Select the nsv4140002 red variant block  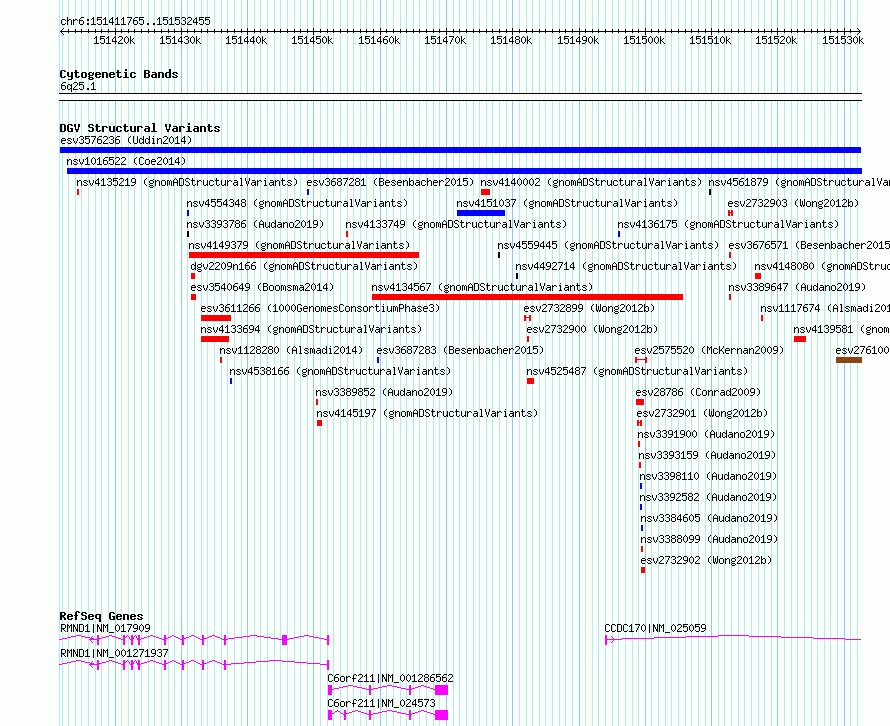(x=485, y=192)
